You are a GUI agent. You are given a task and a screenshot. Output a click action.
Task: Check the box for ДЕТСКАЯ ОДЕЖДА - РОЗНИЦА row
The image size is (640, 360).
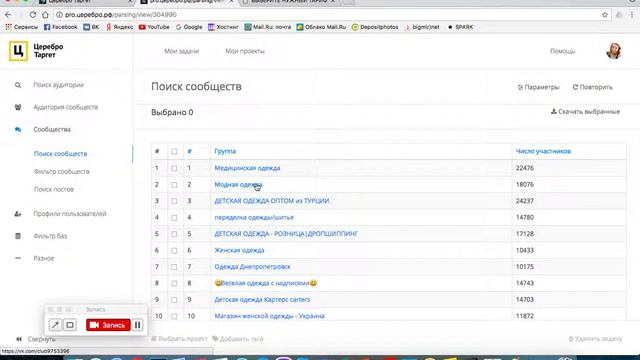(x=174, y=234)
